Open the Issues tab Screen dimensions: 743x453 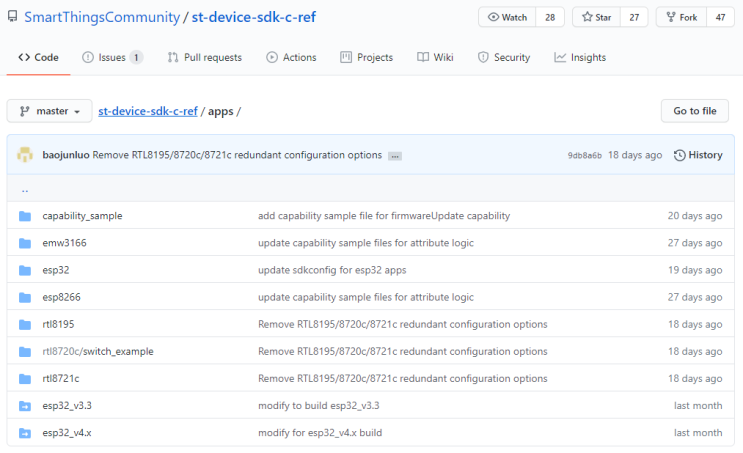pyautogui.click(x=112, y=57)
